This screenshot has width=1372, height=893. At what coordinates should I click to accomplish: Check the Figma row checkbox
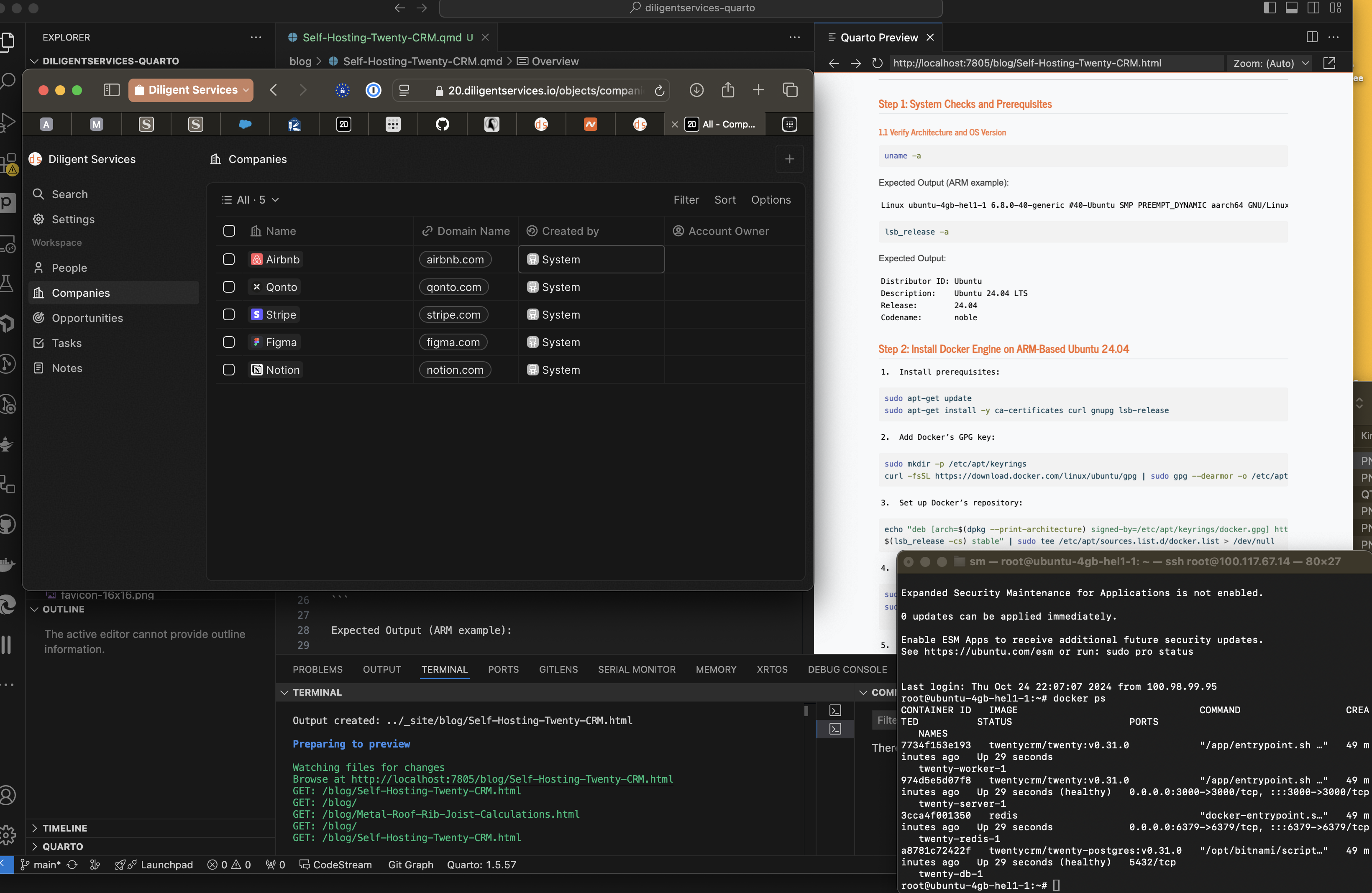pyautogui.click(x=229, y=342)
